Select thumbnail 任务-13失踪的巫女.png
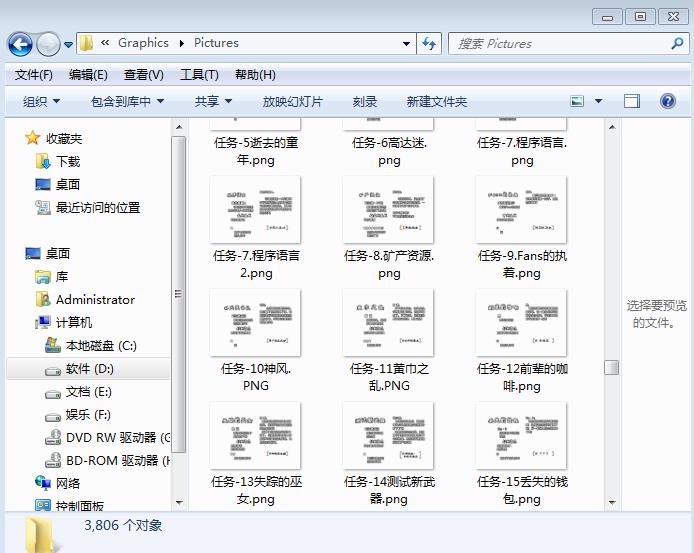 point(255,435)
